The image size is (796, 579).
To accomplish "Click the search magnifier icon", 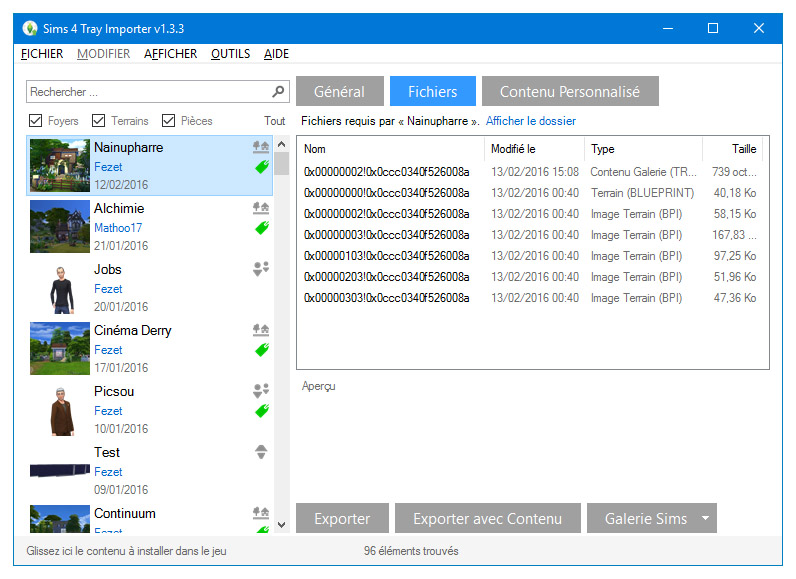I will click(278, 92).
